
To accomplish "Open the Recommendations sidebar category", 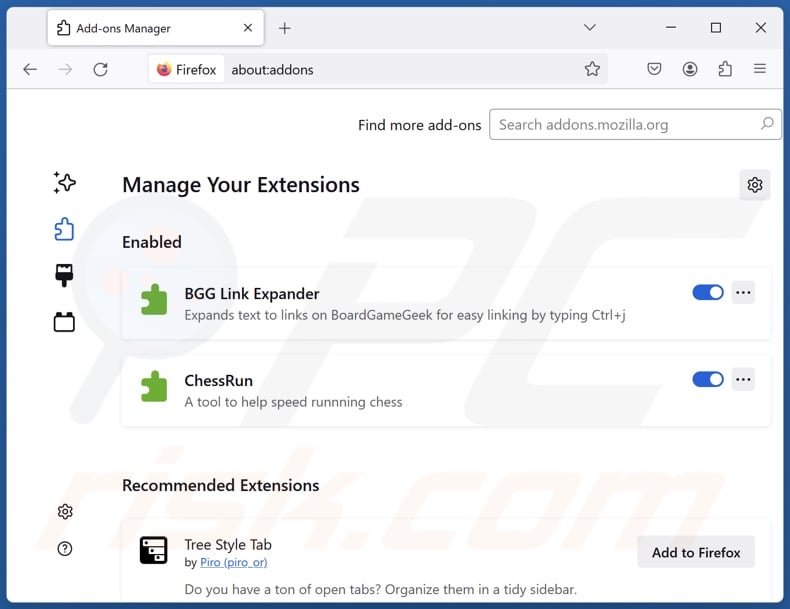I will pos(65,182).
